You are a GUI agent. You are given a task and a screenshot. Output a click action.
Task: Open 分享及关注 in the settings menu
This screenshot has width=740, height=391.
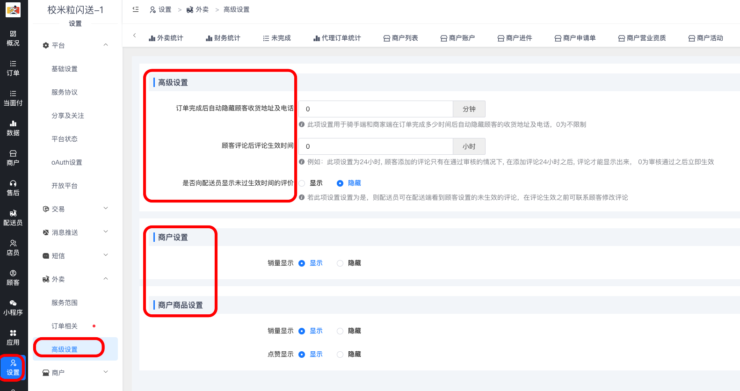(68, 116)
